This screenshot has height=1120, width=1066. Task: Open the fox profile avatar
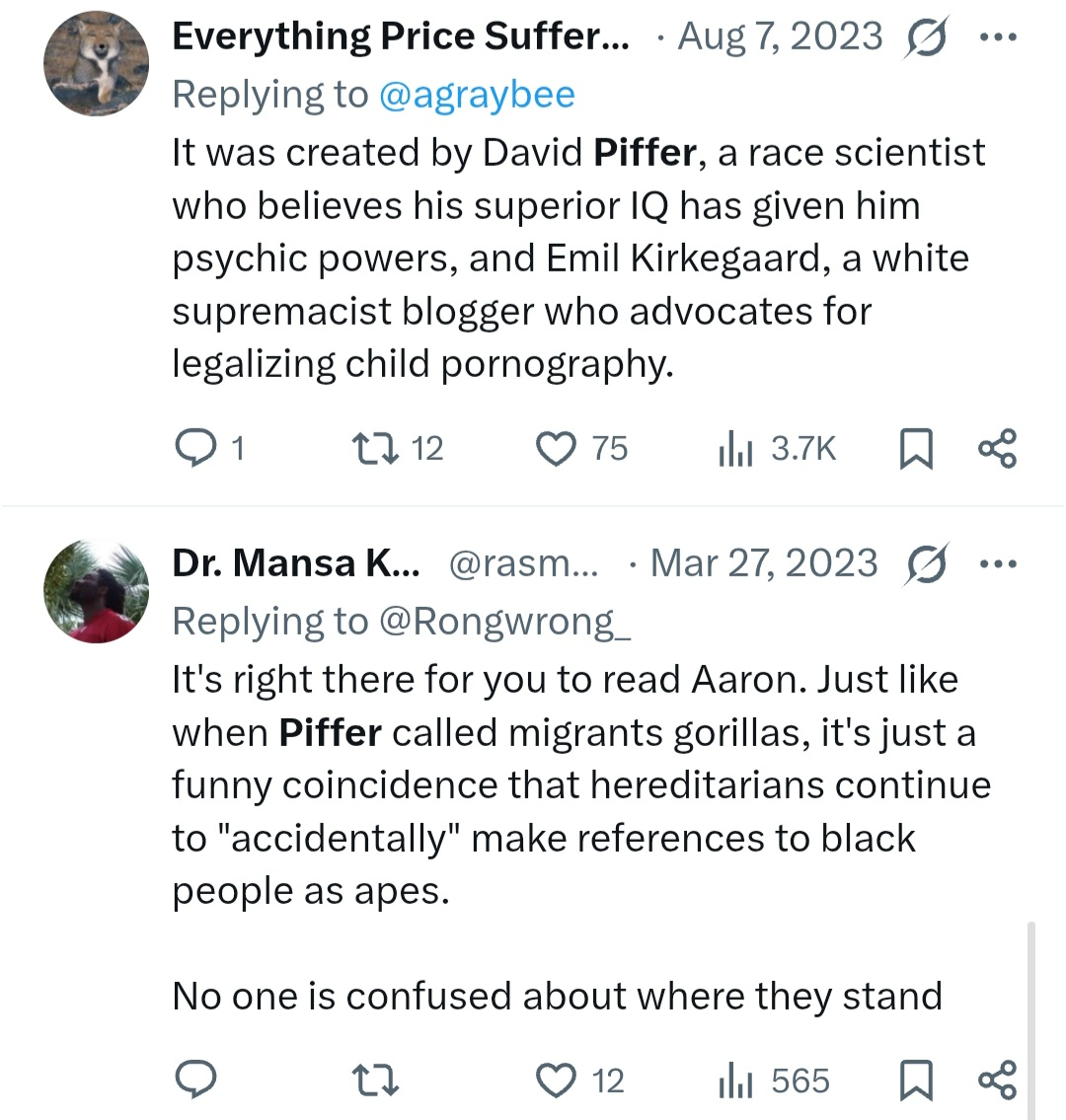click(96, 64)
